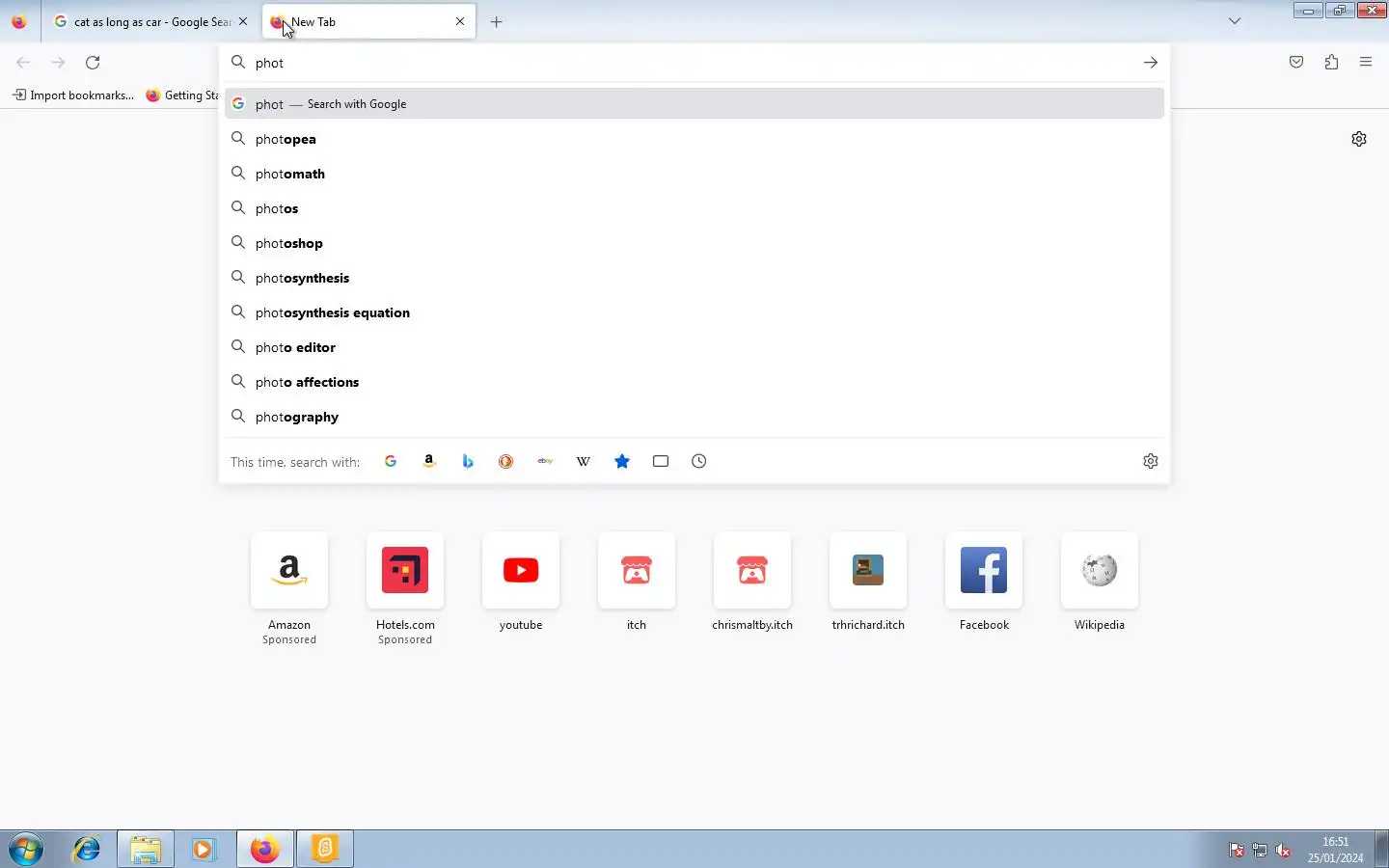Pick the photosynthesis suggestion
Image resolution: width=1389 pixels, height=868 pixels.
pos(694,278)
